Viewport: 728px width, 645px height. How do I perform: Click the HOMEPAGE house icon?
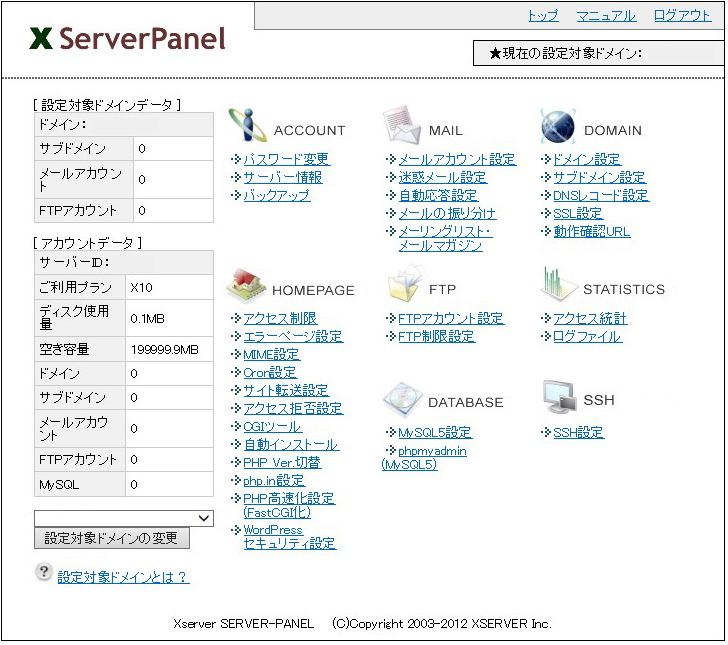click(x=246, y=286)
